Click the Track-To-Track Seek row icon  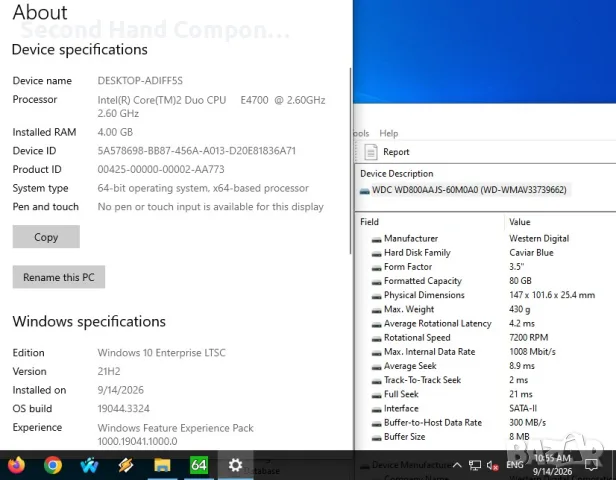tap(376, 381)
